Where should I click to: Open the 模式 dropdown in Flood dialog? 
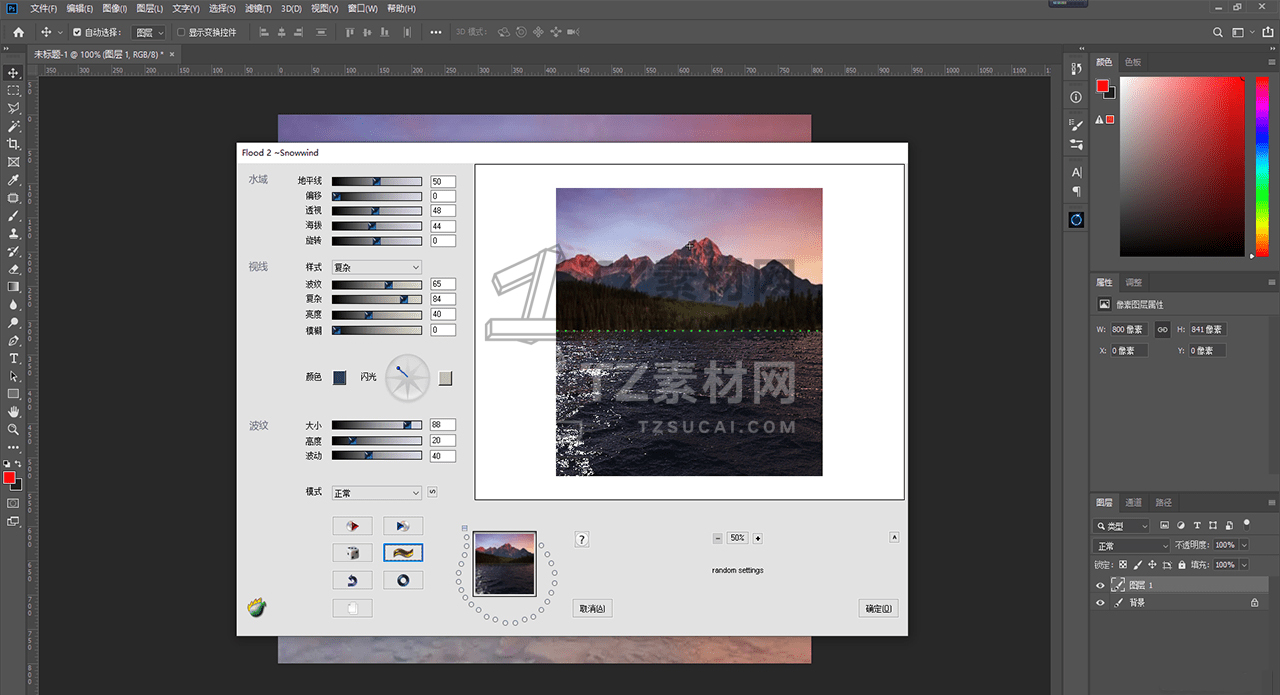pyautogui.click(x=376, y=493)
